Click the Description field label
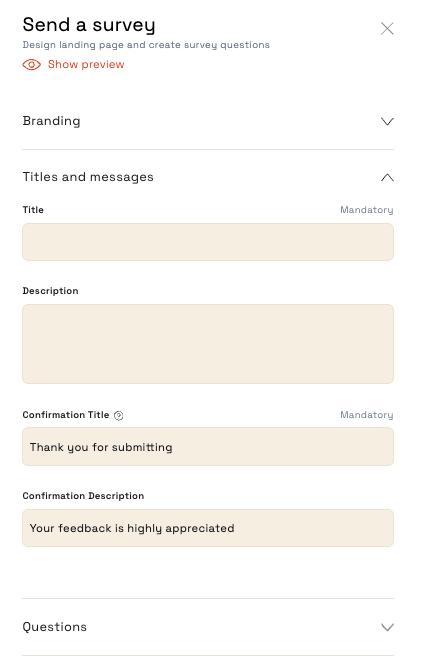 50,291
